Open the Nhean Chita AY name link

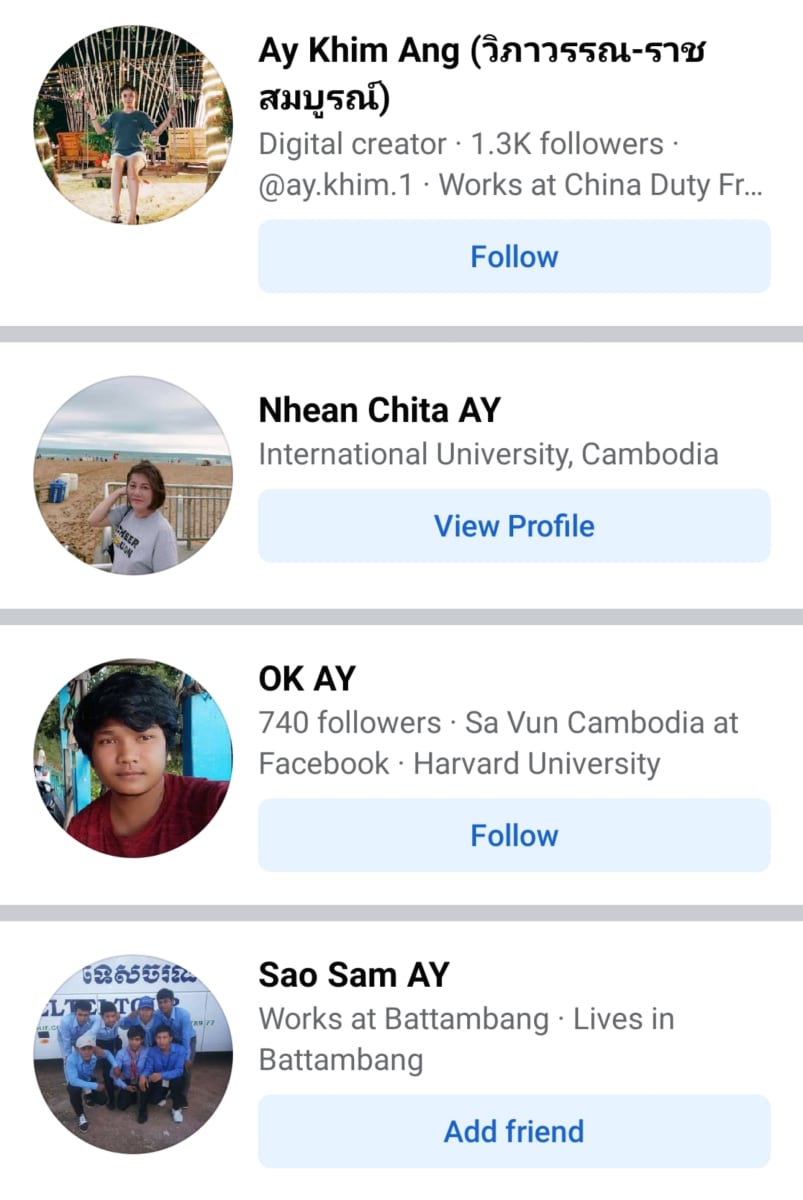(x=380, y=410)
